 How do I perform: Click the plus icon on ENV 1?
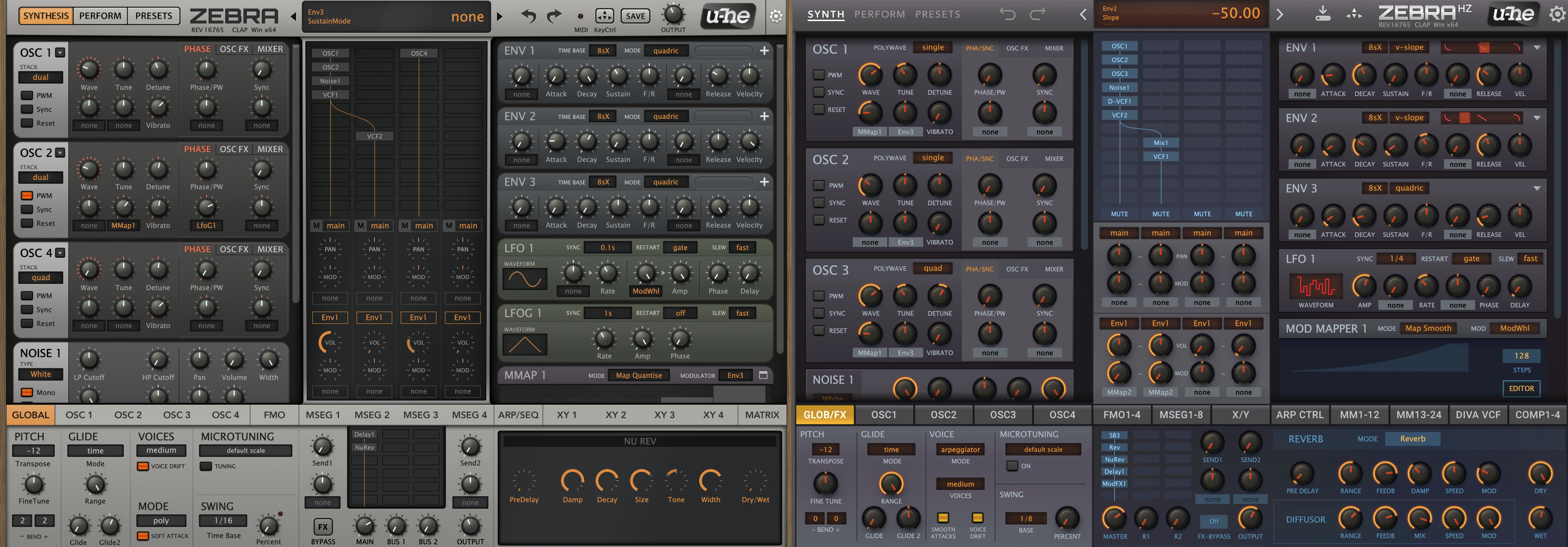(764, 51)
